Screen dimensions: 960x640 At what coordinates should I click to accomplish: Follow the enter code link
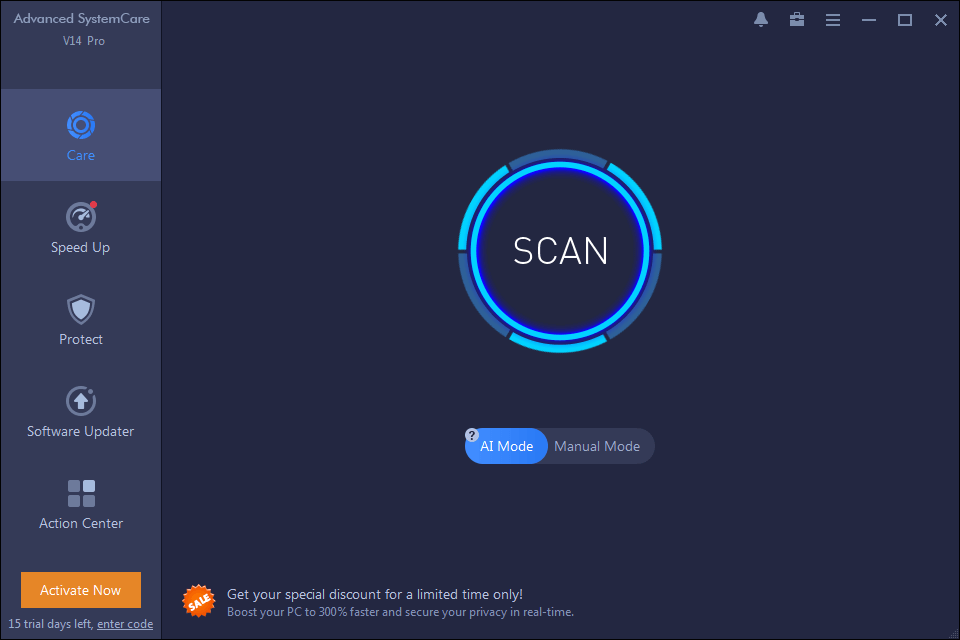click(125, 624)
